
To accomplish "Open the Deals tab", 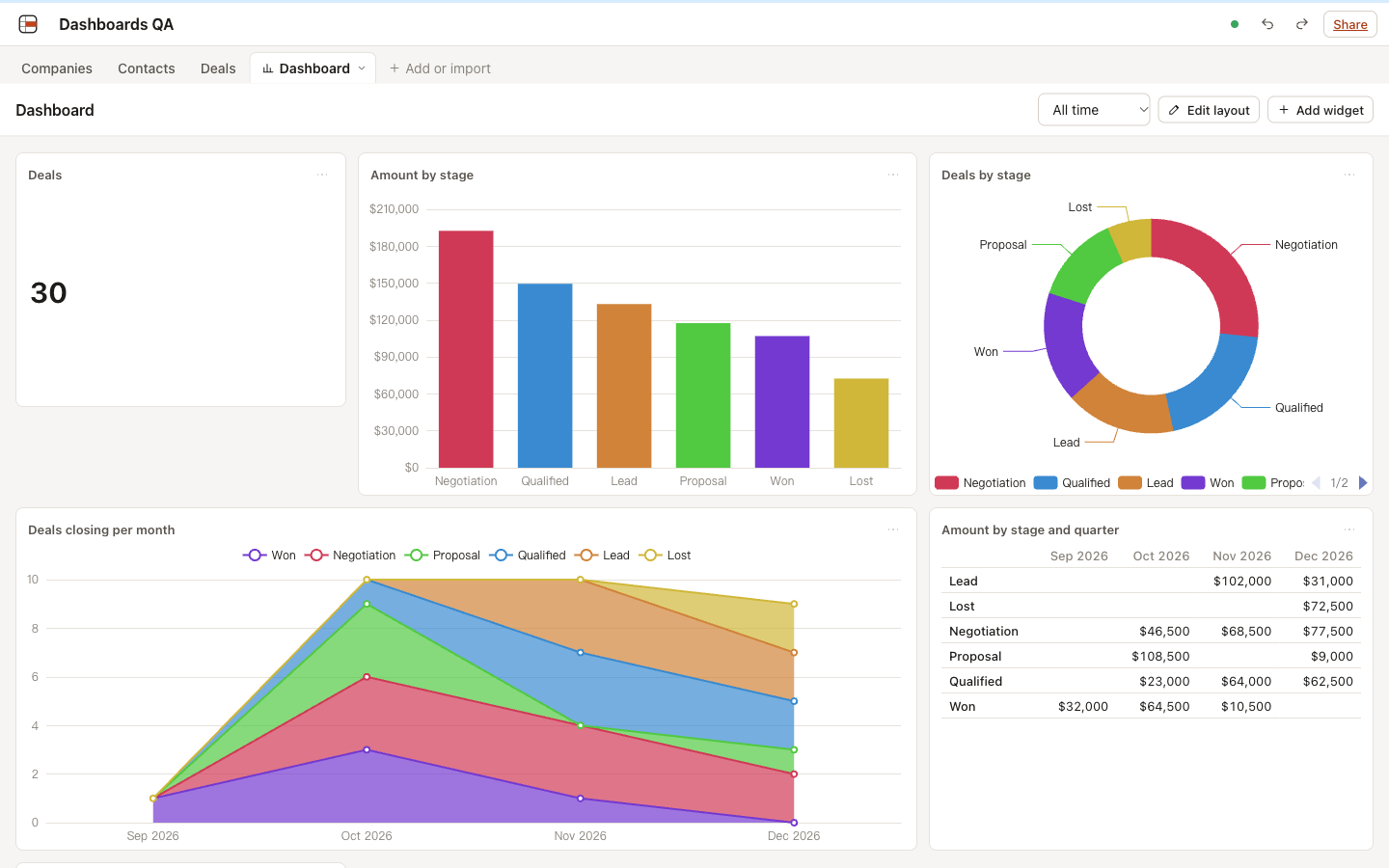I will point(218,68).
